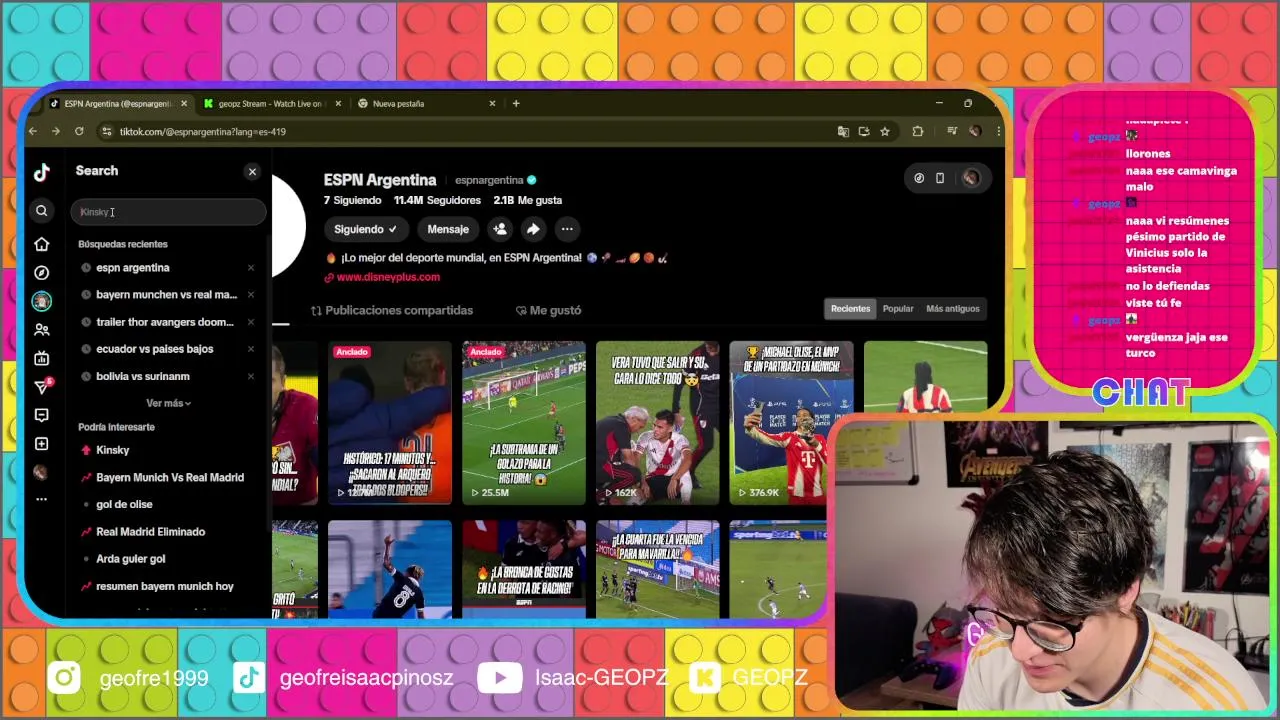Open the Activity inbox icon in sidebar
The image size is (1280, 720).
coord(41,415)
